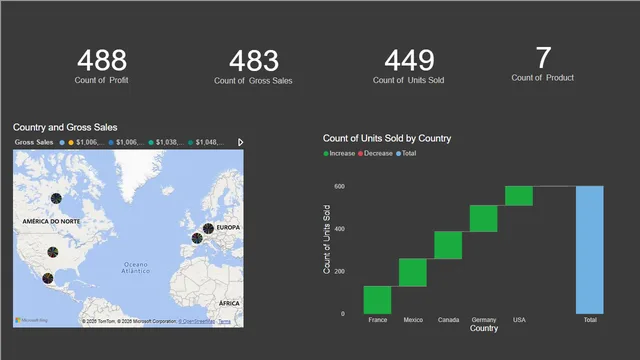Click the USA axis label
640x360 pixels.
[x=519, y=320]
